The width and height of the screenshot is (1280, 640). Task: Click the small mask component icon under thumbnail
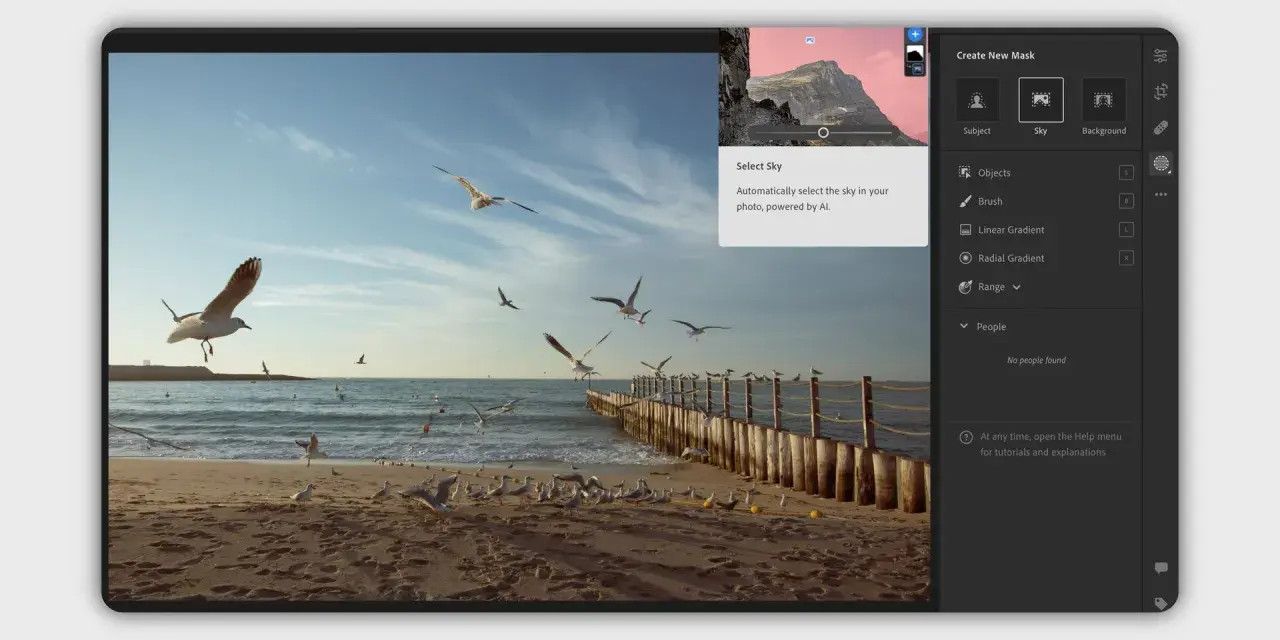(x=917, y=69)
